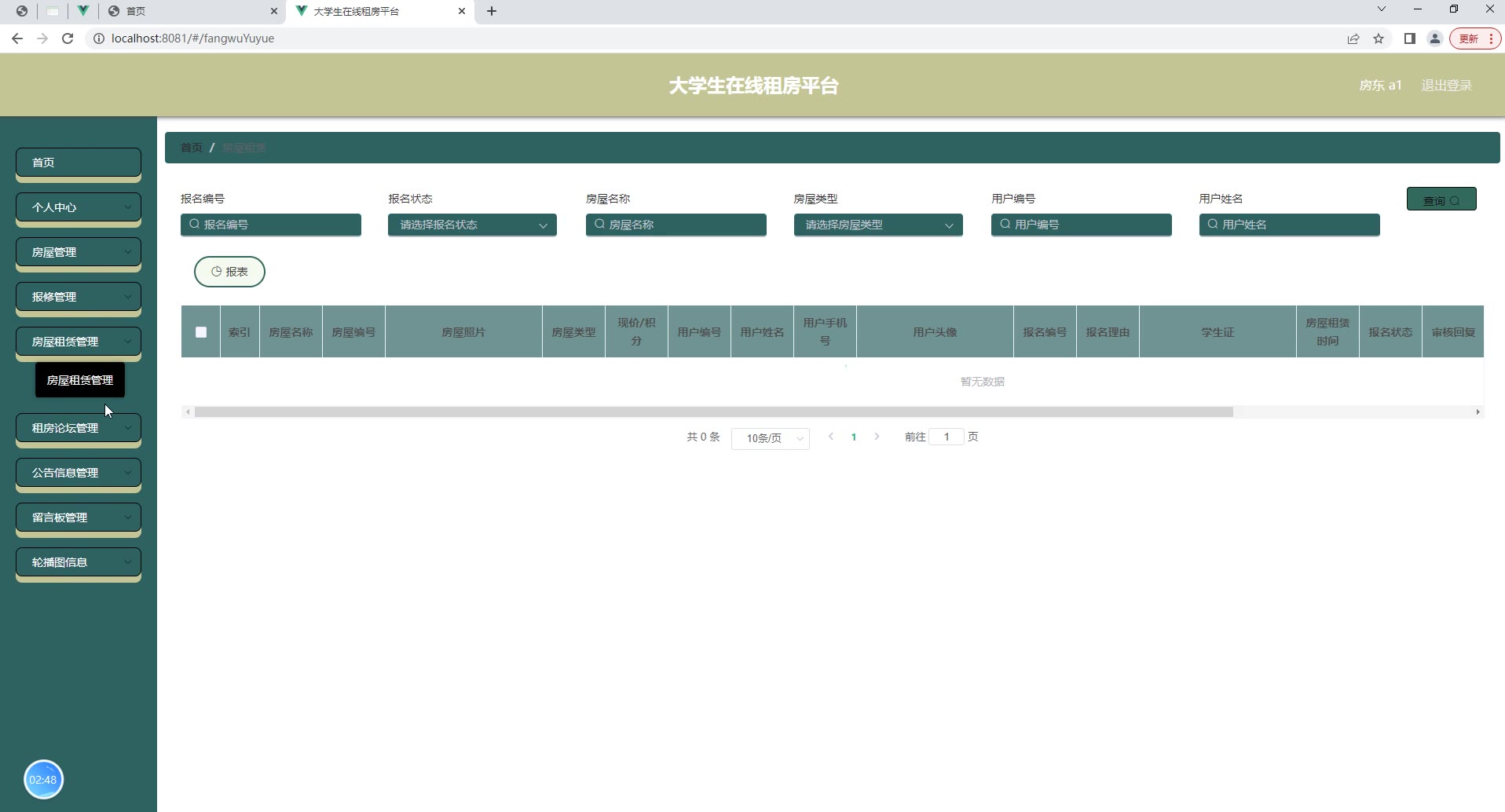Click the horizontal scrollbar thumb under table
This screenshot has height=812, width=1505.
[714, 412]
